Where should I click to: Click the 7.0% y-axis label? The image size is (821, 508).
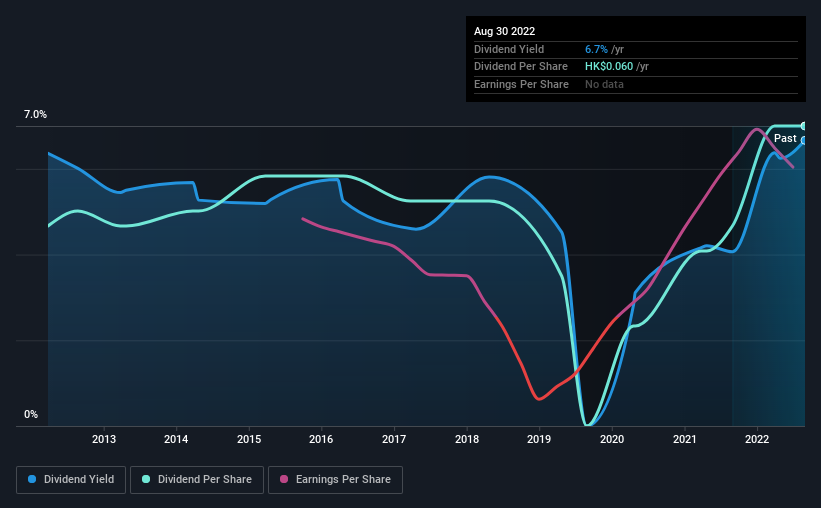coord(35,115)
